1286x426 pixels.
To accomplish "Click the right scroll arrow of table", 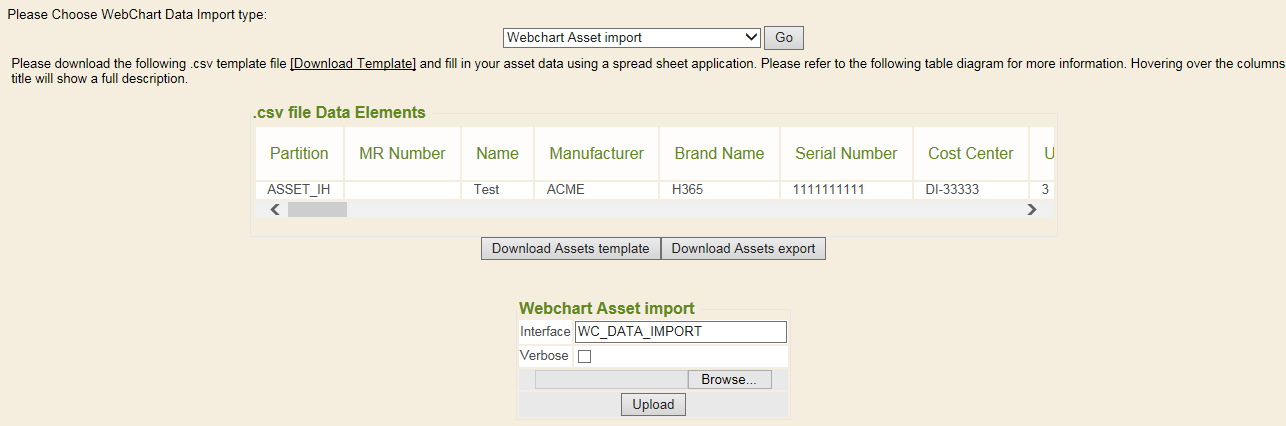I will pos(1031,210).
